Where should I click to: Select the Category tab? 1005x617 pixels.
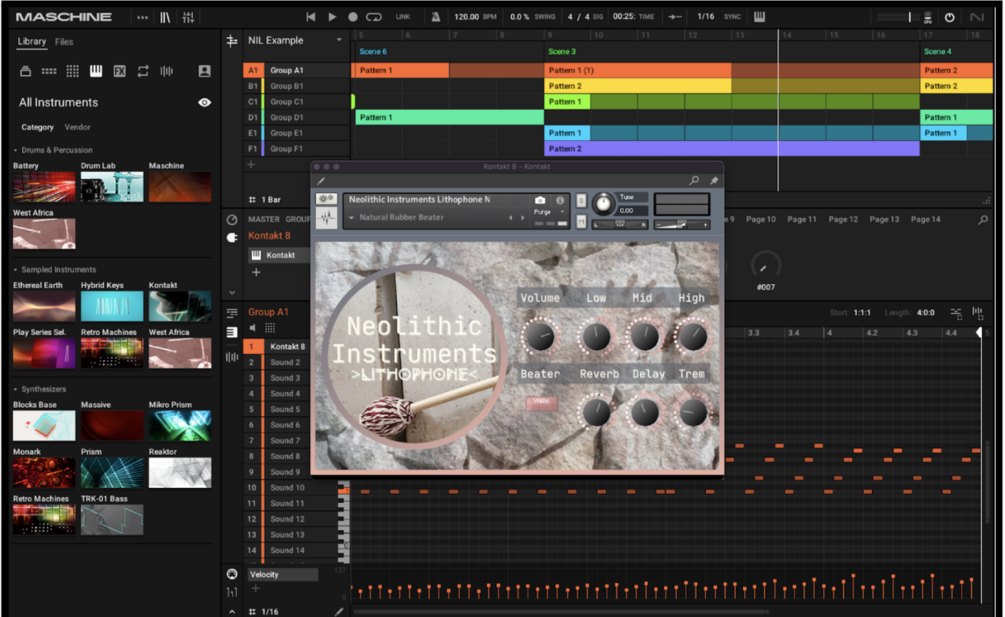(37, 128)
